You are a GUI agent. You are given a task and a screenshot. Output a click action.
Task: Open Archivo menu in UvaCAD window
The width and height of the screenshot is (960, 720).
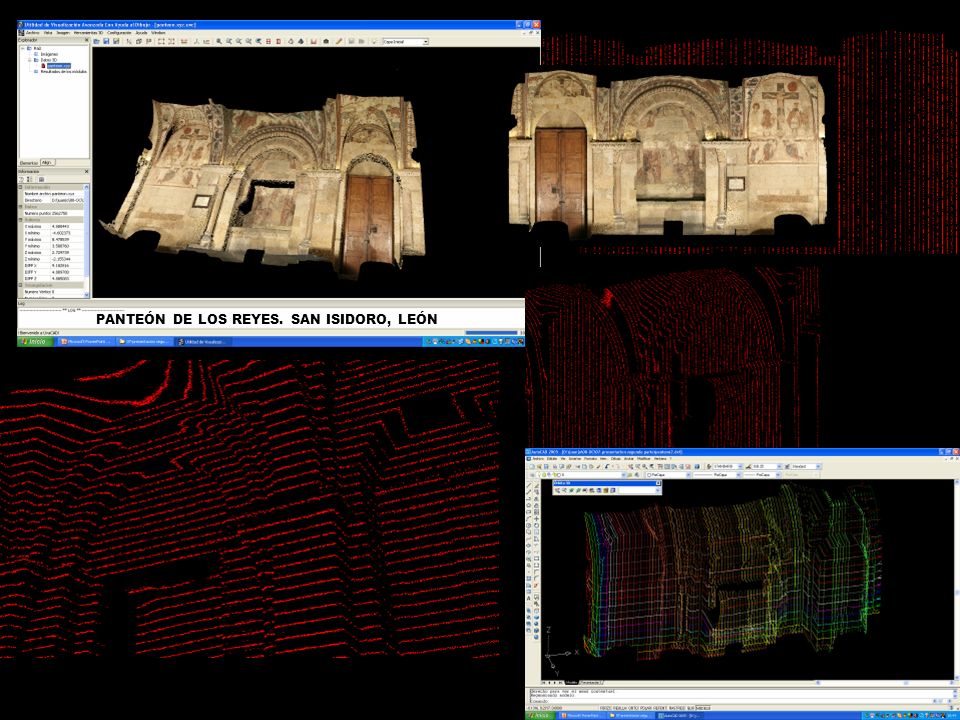pos(32,32)
